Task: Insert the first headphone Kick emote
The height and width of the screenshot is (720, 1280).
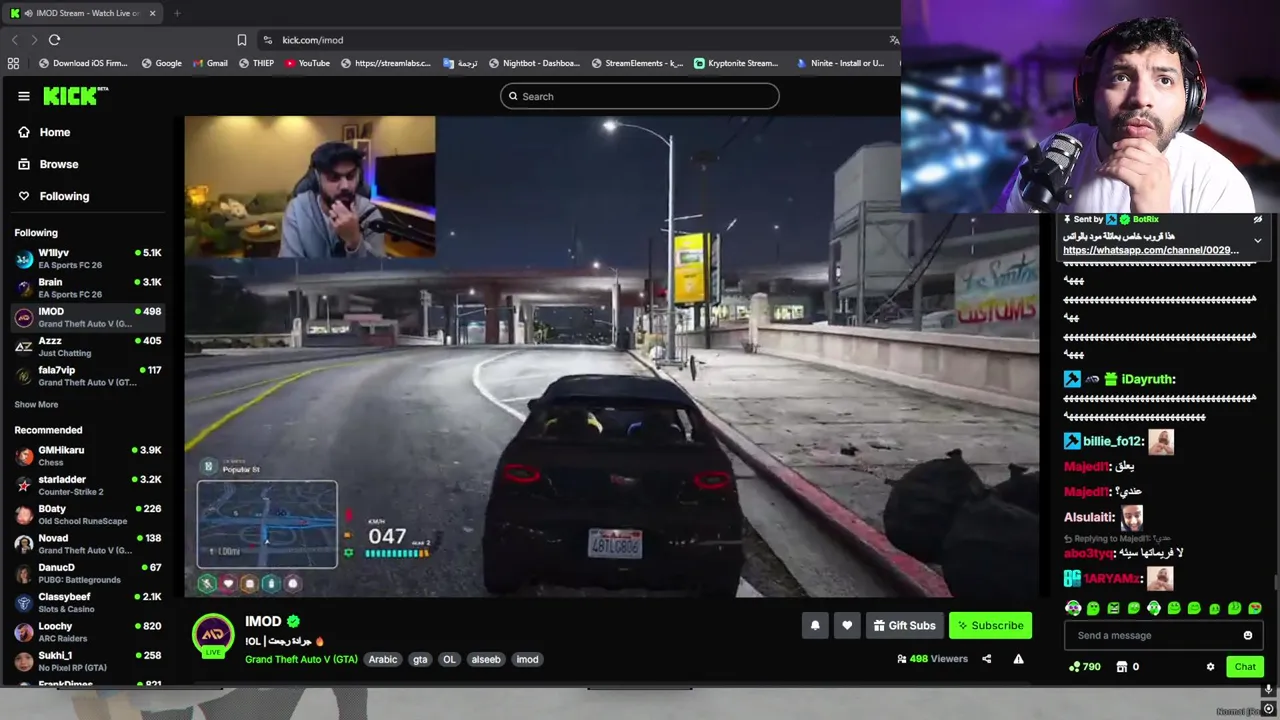Action: (x=1073, y=608)
